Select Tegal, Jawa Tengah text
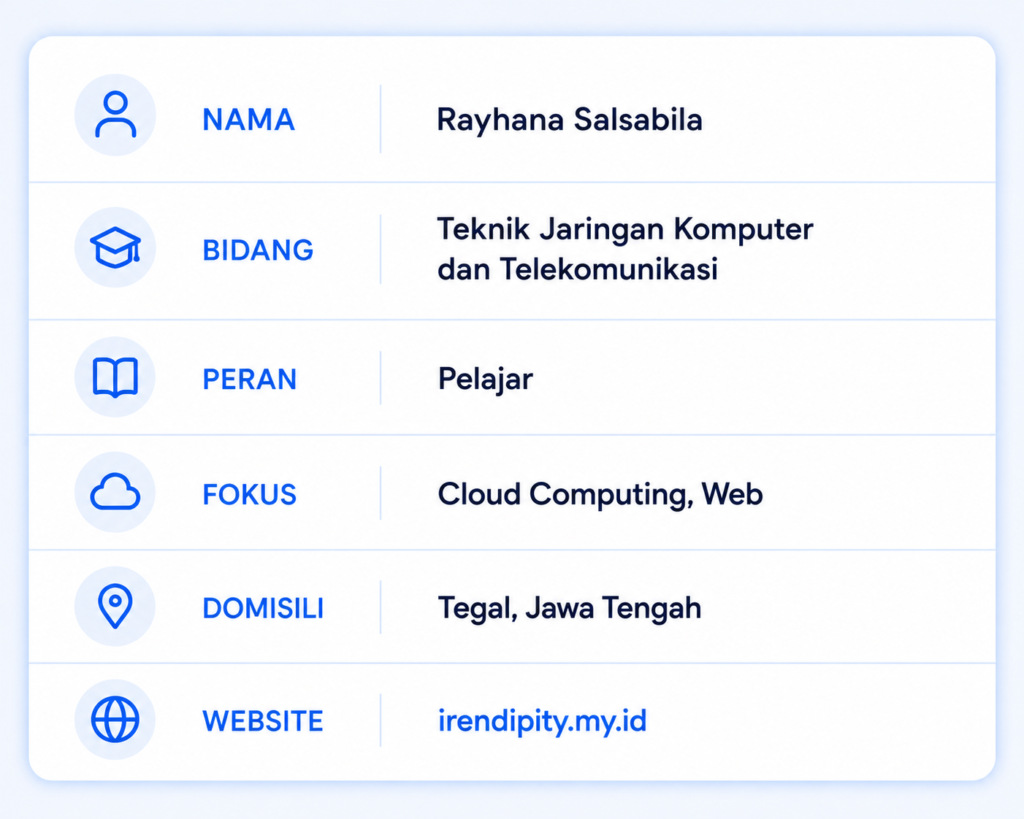The height and width of the screenshot is (819, 1024). click(x=569, y=609)
